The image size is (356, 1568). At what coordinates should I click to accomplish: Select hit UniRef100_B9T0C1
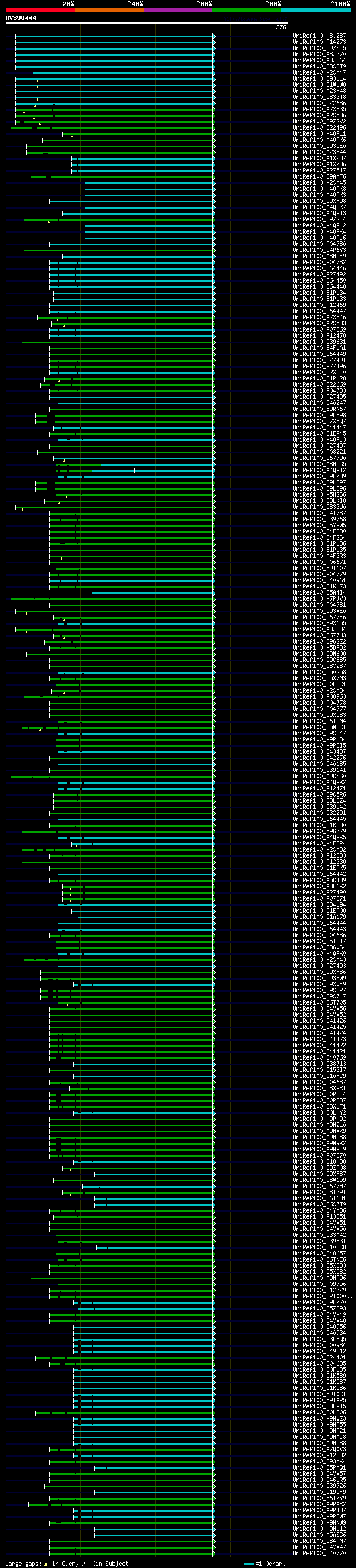click(319, 1394)
